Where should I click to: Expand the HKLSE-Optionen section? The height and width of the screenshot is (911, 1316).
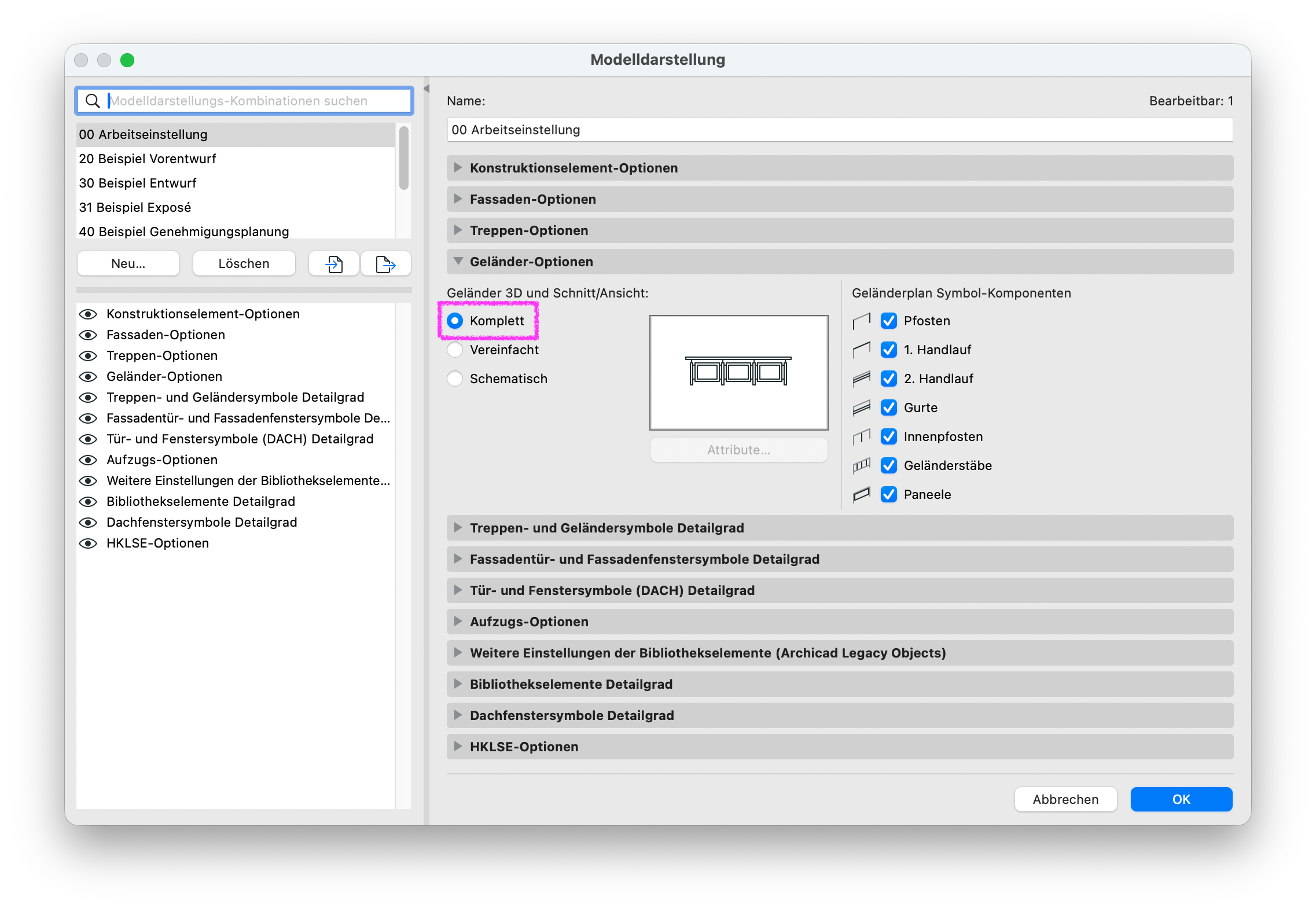pos(840,747)
